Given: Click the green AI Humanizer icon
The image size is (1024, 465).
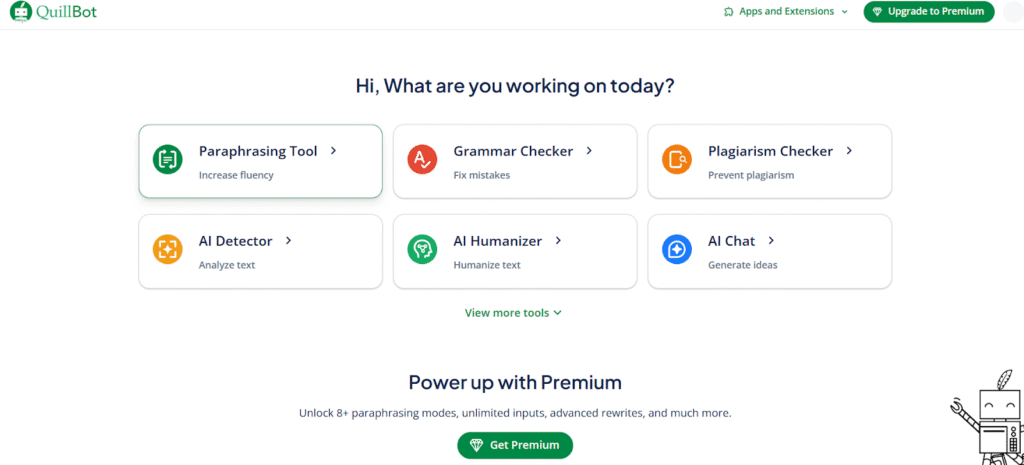Looking at the screenshot, I should click(x=423, y=249).
